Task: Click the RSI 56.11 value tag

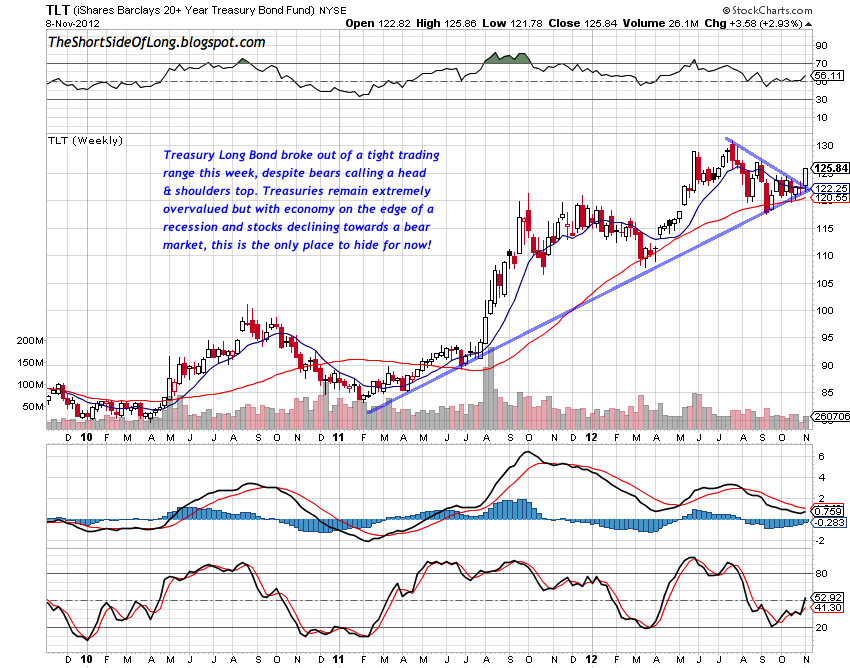Action: (x=825, y=76)
